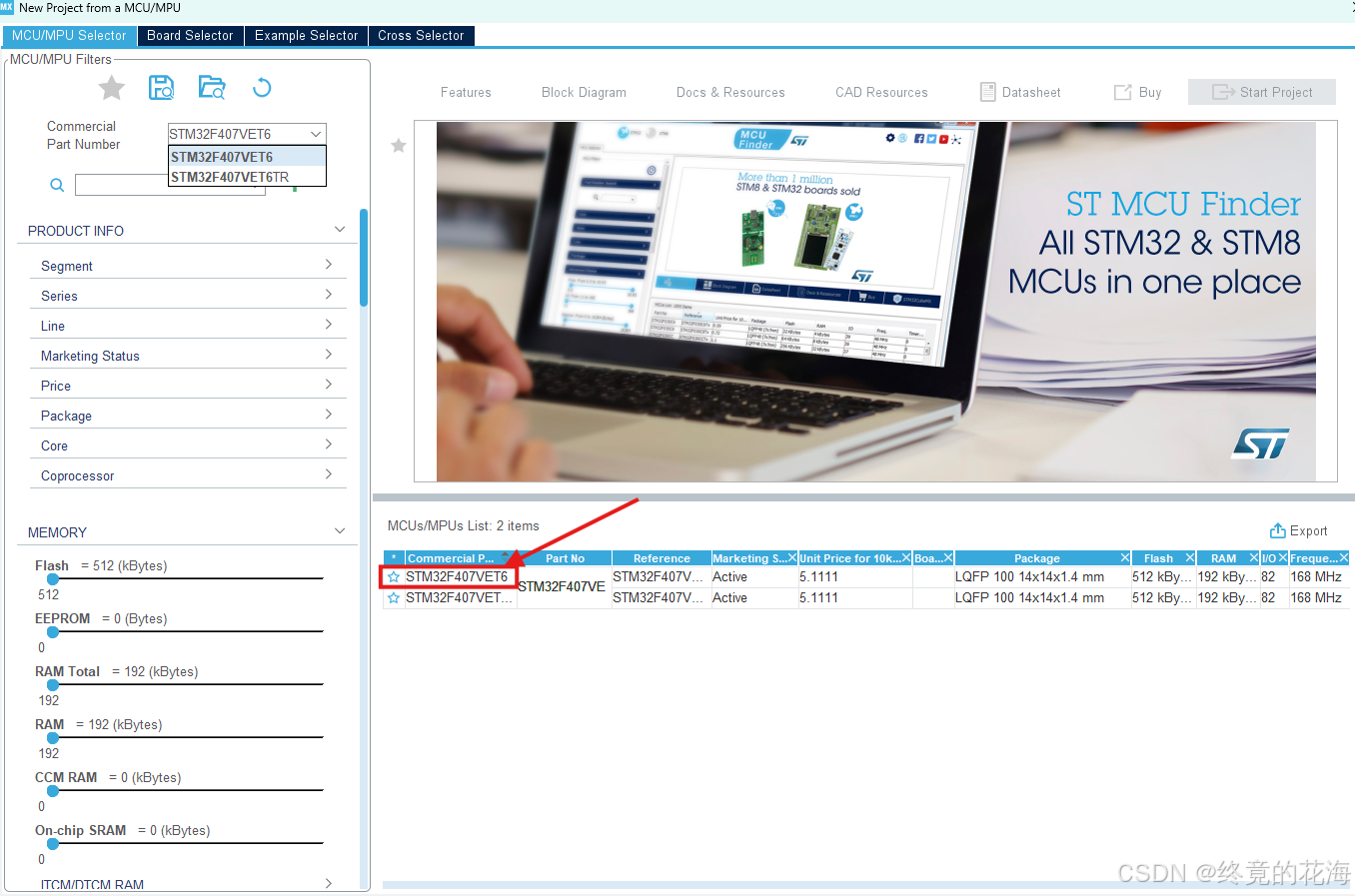
Task: Open the Docs & Resources tab
Action: point(730,92)
